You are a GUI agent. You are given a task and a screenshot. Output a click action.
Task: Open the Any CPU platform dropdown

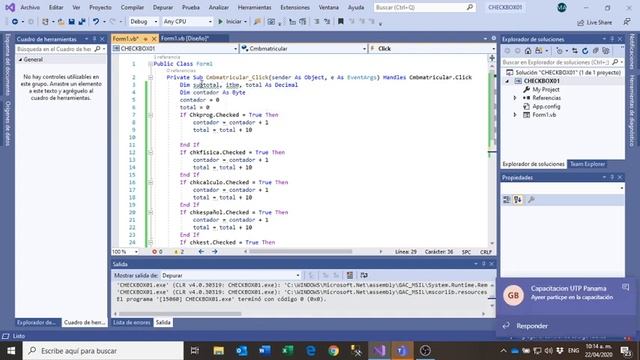click(187, 22)
